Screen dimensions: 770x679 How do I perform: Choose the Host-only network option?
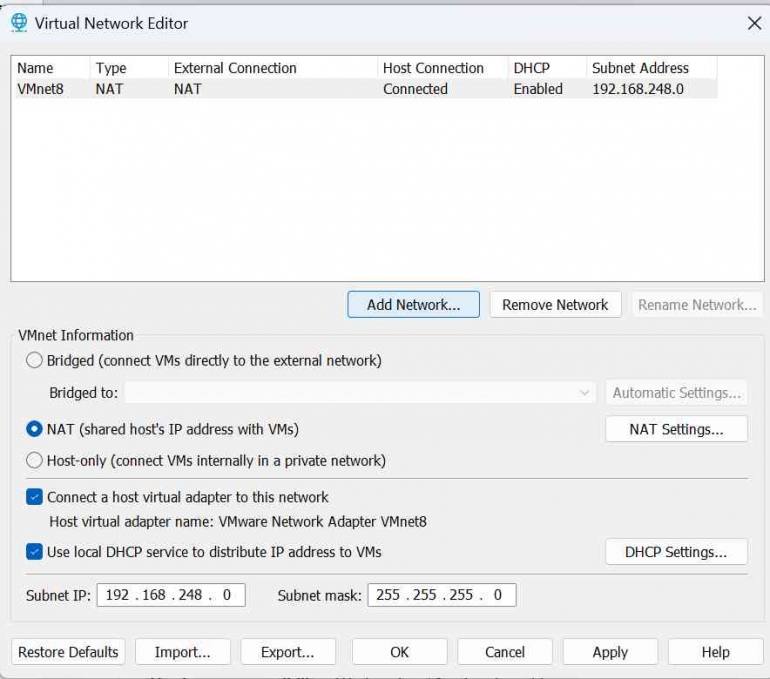pyautogui.click(x=35, y=461)
